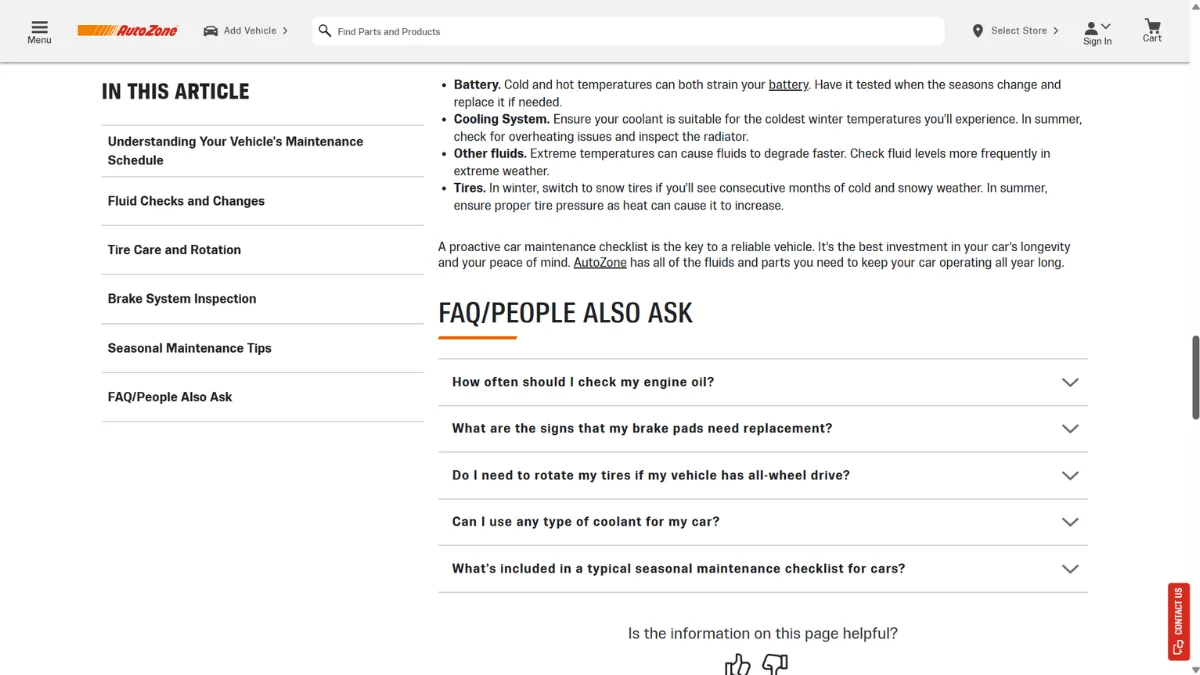The height and width of the screenshot is (675, 1200).
Task: Expand the seasonal maintenance checklist question
Action: point(762,568)
